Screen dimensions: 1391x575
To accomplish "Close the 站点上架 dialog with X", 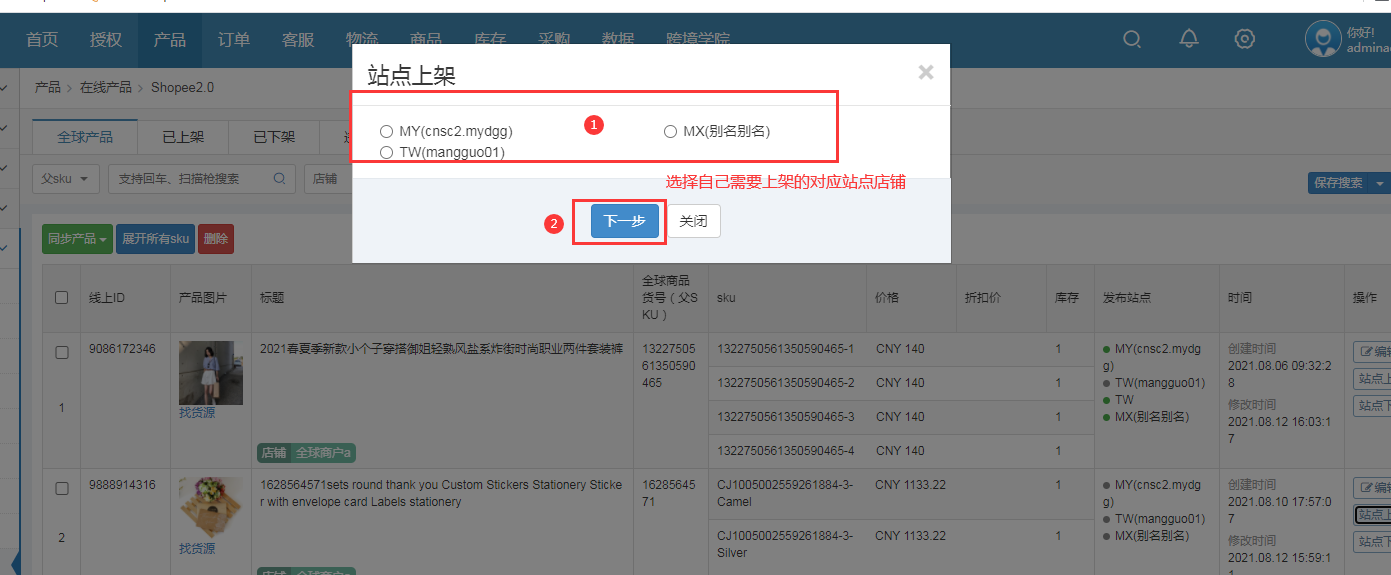I will (x=926, y=72).
